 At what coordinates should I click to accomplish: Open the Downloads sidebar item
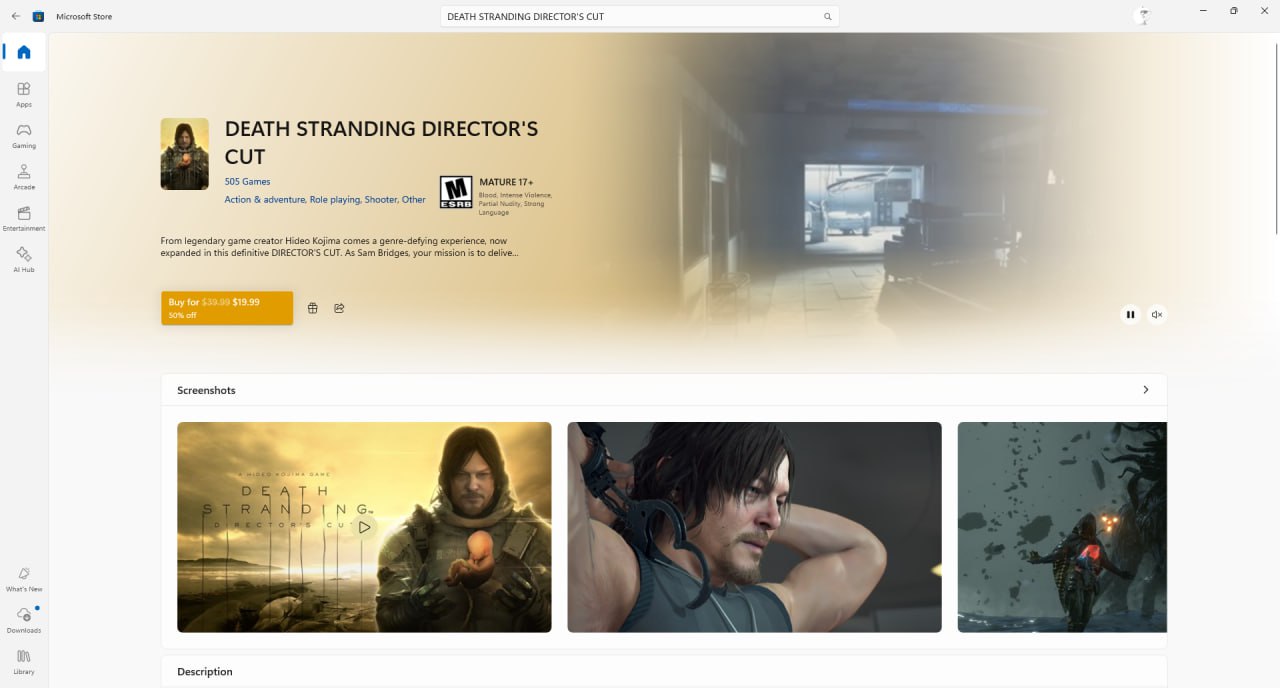24,620
